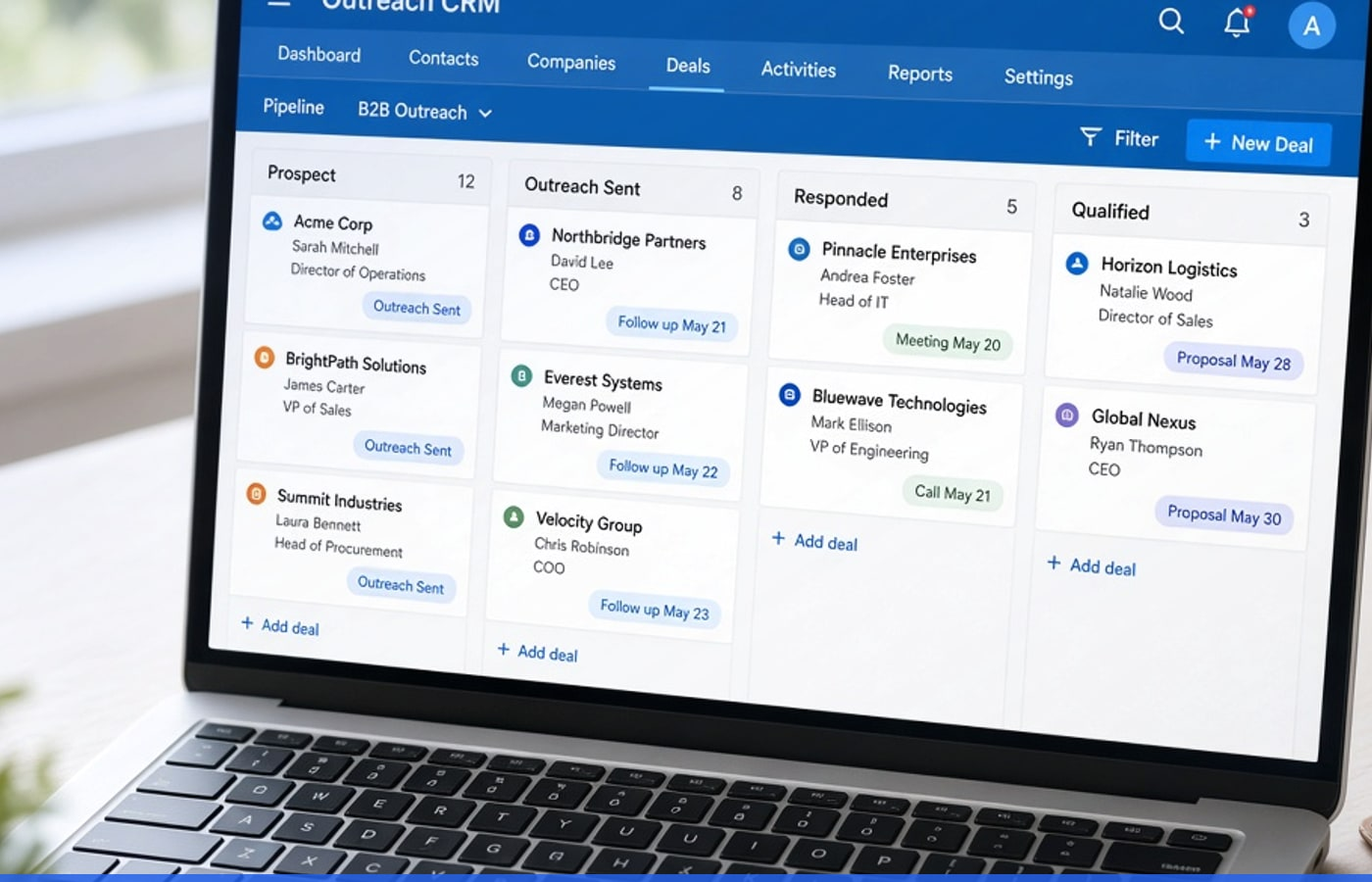1372x882 pixels.
Task: Go to the Dashboard tab
Action: 318,55
